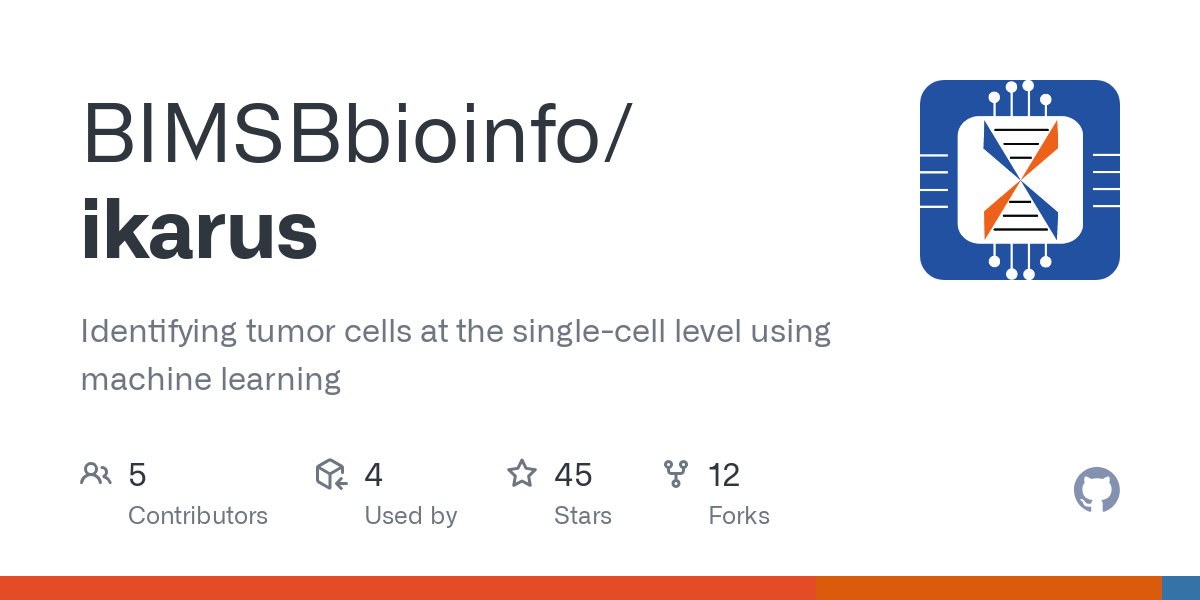1200x600 pixels.
Task: Click the 'machine learning' description line
Action: (x=211, y=379)
